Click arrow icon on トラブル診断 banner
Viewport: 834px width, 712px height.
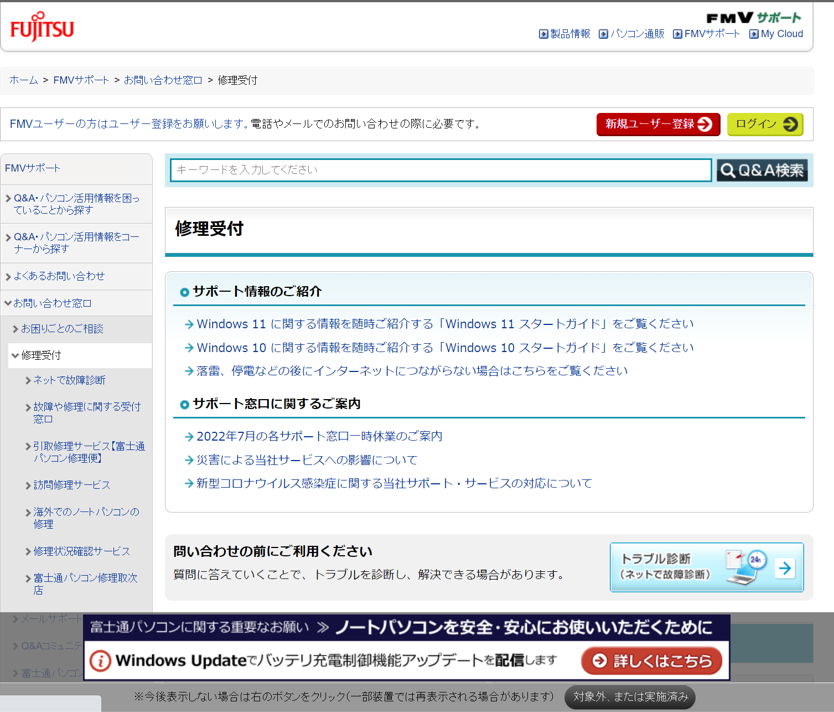click(x=785, y=568)
